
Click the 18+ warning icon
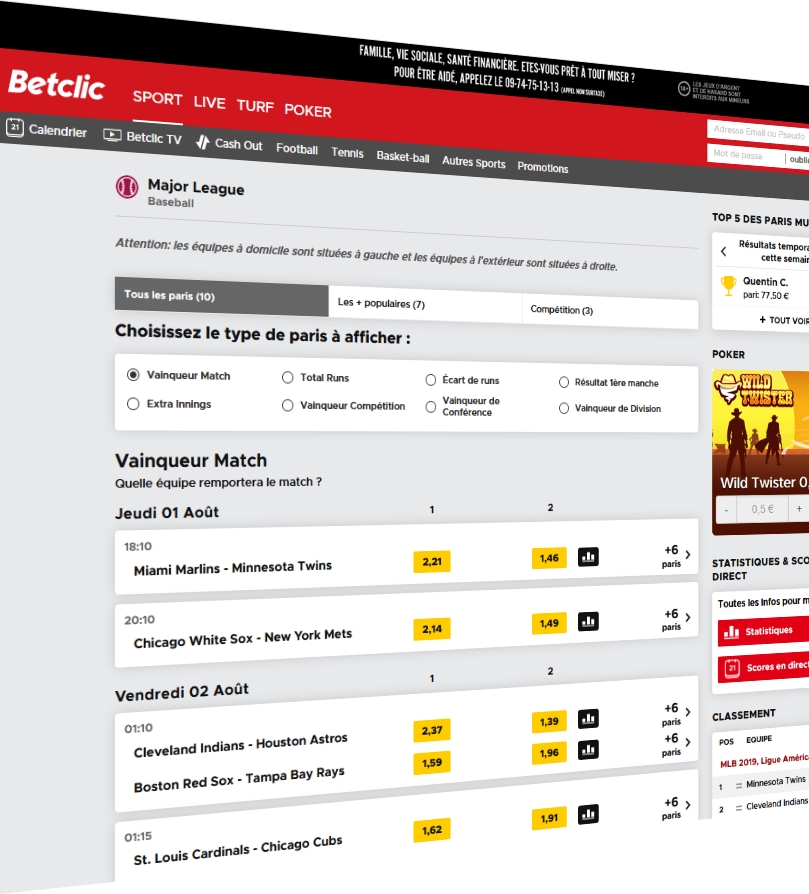coord(684,88)
